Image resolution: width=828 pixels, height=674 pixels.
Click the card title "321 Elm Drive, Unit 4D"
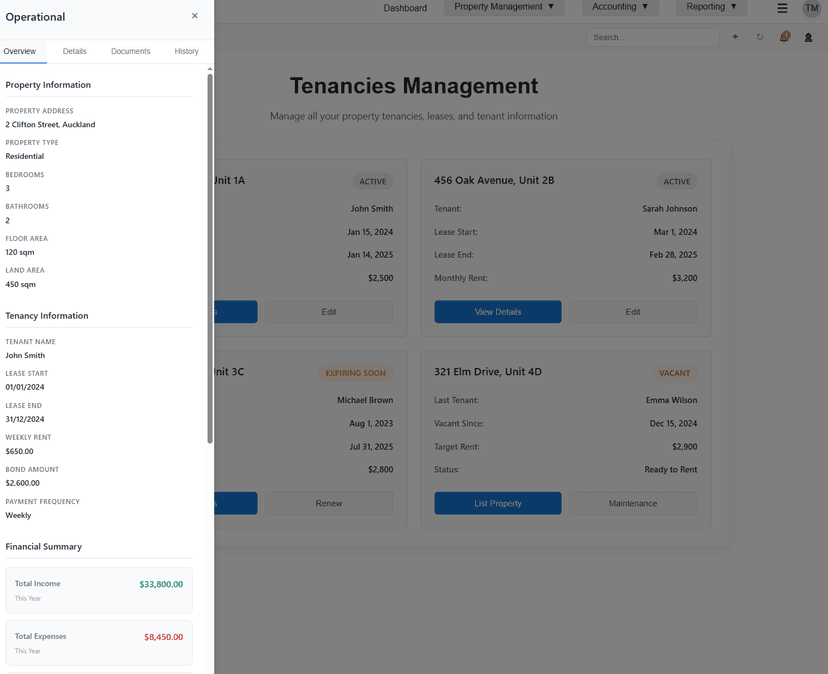[488, 372]
